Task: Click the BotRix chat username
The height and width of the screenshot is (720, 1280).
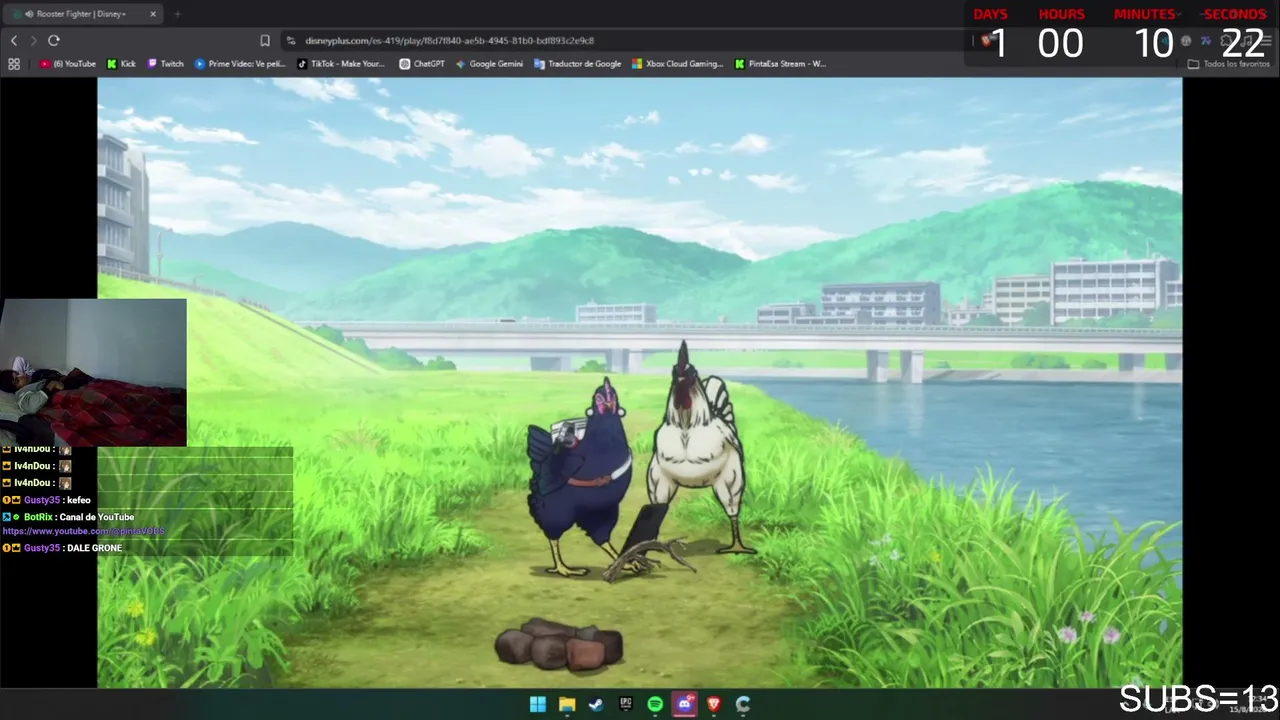Action: (x=38, y=517)
